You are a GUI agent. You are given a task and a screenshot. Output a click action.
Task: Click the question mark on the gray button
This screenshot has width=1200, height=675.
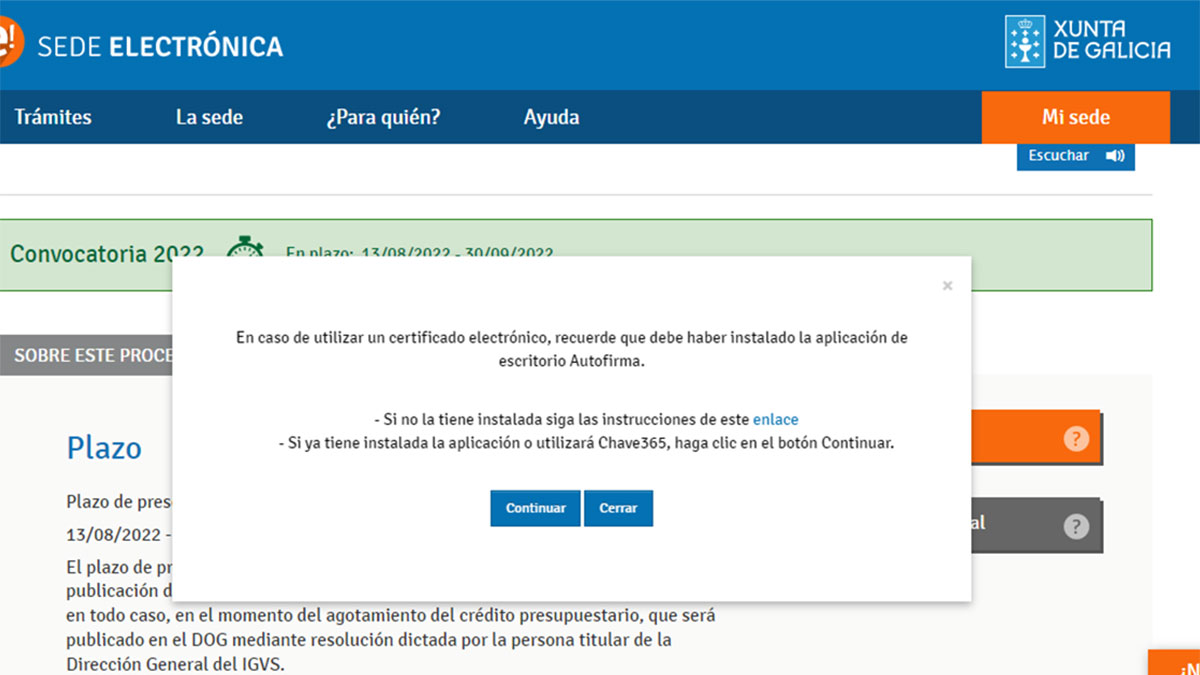click(1075, 526)
